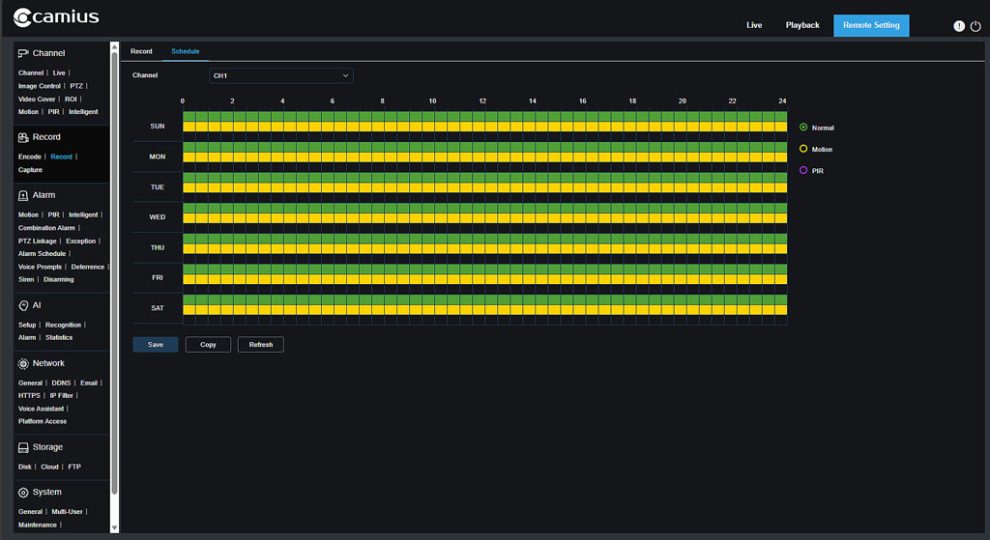Image resolution: width=990 pixels, height=540 pixels.
Task: Click the Save button
Action: [x=155, y=345]
